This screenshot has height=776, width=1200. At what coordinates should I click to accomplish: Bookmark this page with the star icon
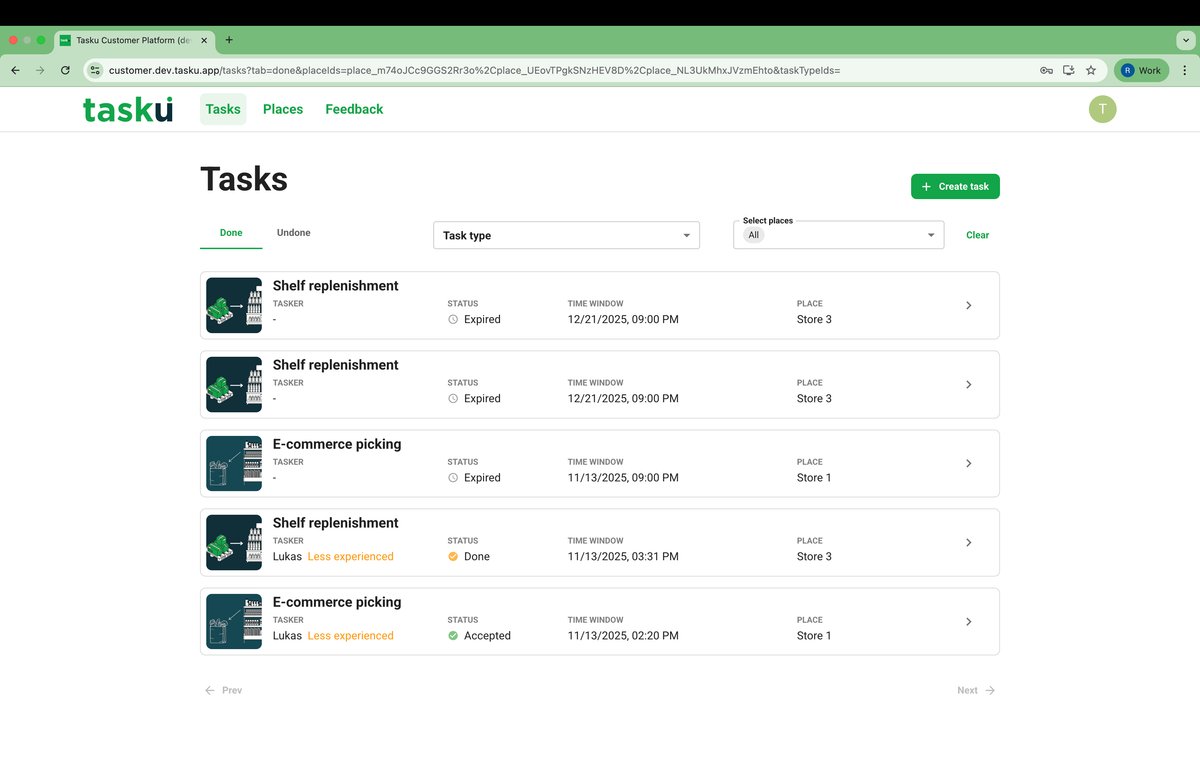(x=1091, y=71)
